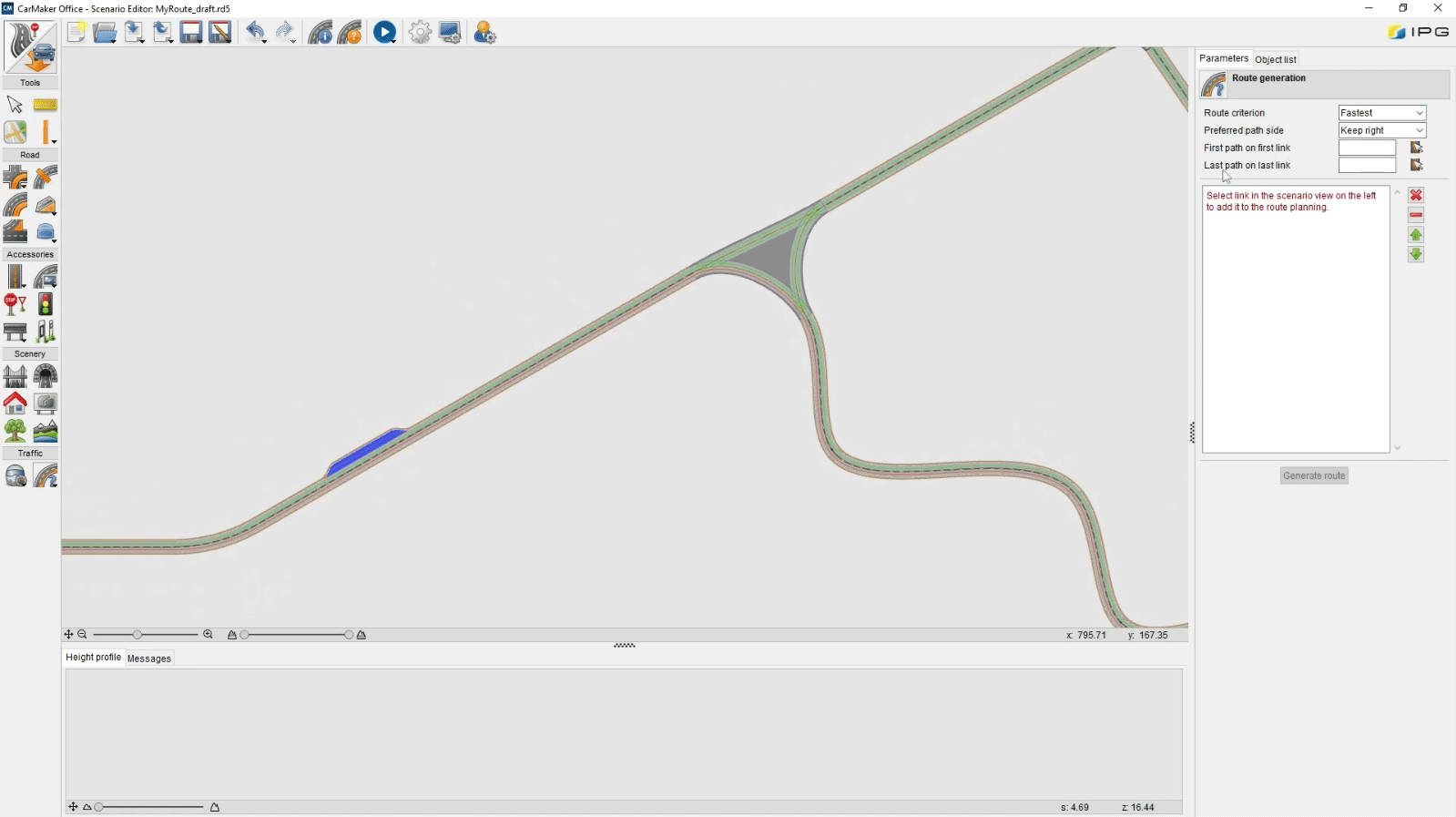Delete all links with red X button
Image resolution: width=1456 pixels, height=817 pixels.
pyautogui.click(x=1416, y=195)
